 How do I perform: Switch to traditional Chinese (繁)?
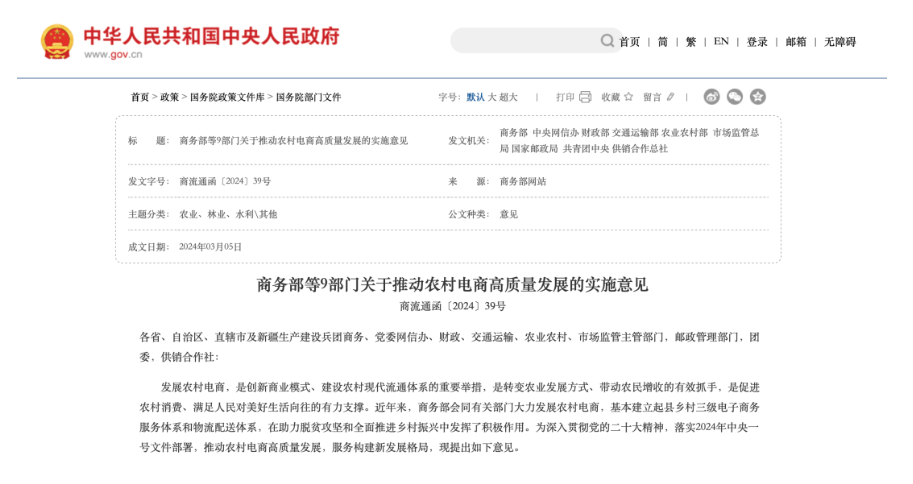[x=691, y=42]
